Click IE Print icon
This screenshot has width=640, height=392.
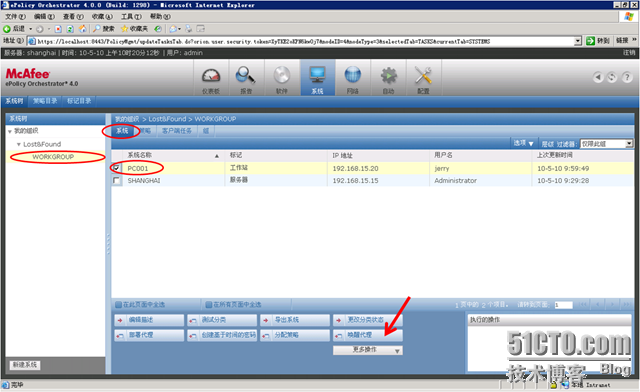(x=189, y=29)
